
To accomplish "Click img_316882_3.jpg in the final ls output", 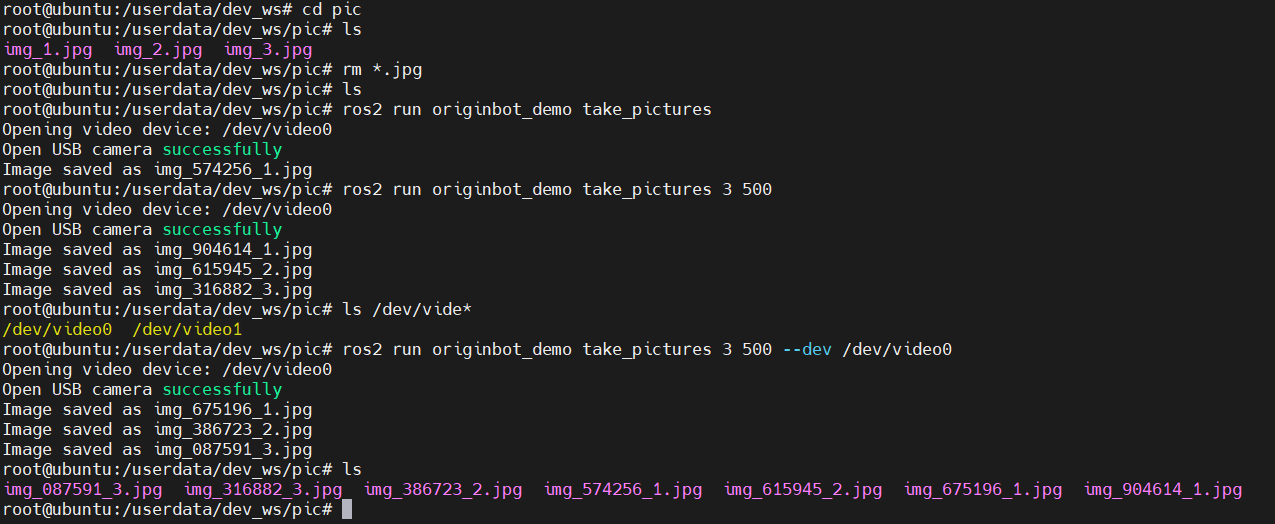I will 263,490.
